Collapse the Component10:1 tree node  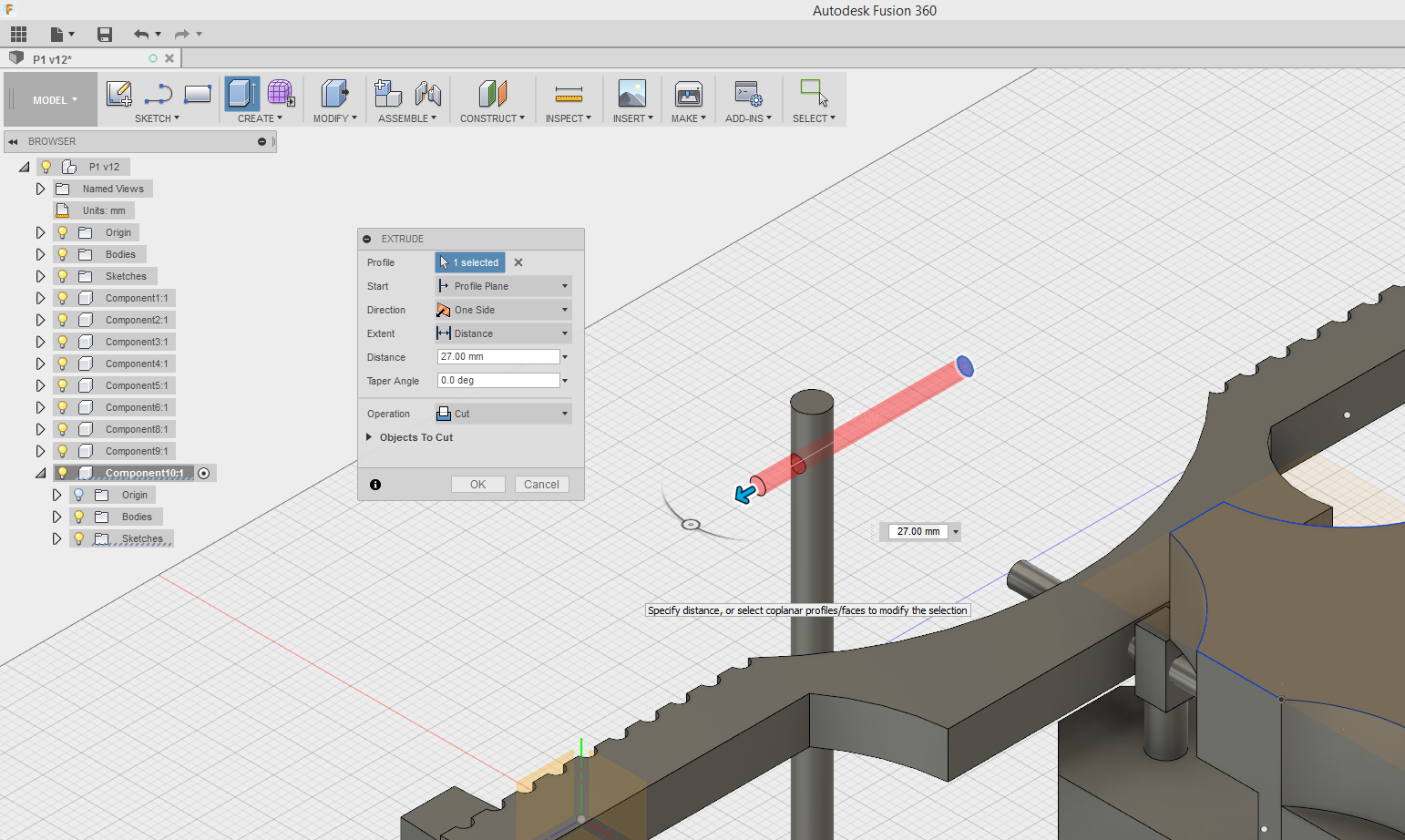point(40,473)
